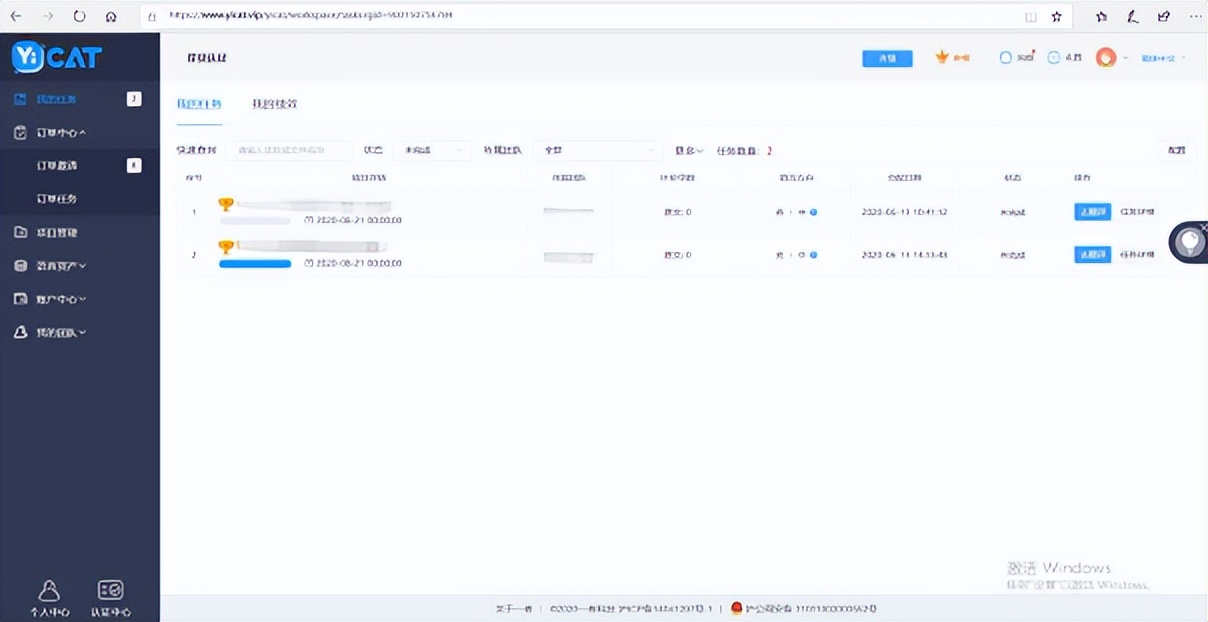Click the YiCAT logo in the sidebar
The height and width of the screenshot is (622, 1208).
[x=57, y=57]
